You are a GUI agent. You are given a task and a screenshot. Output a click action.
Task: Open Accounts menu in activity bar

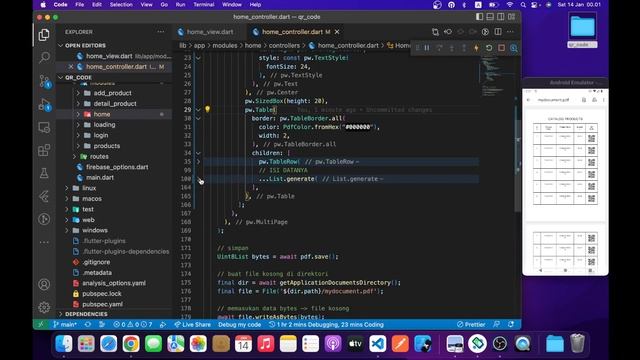click(44, 284)
